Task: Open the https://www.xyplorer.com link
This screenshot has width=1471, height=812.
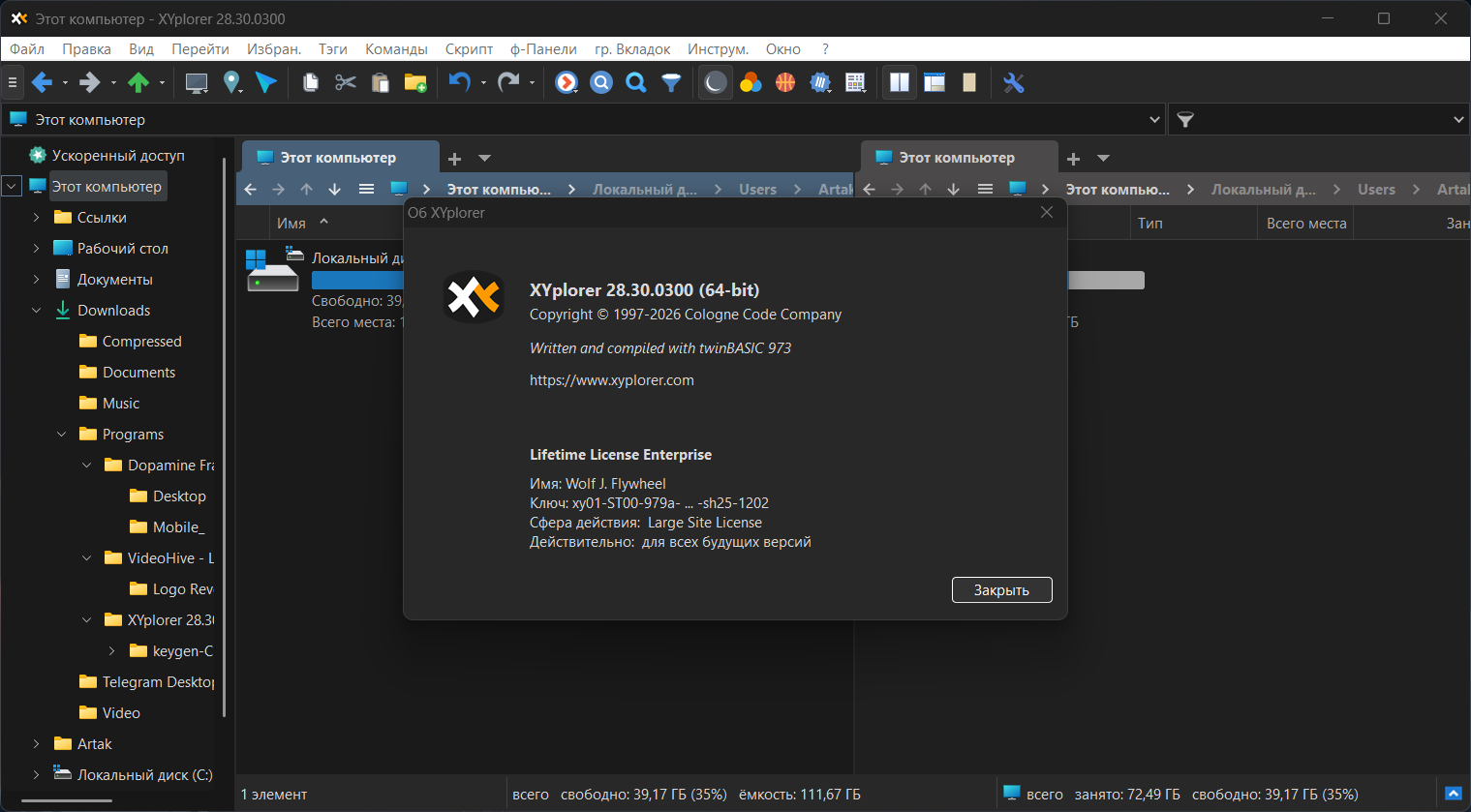Action: pyautogui.click(x=612, y=380)
